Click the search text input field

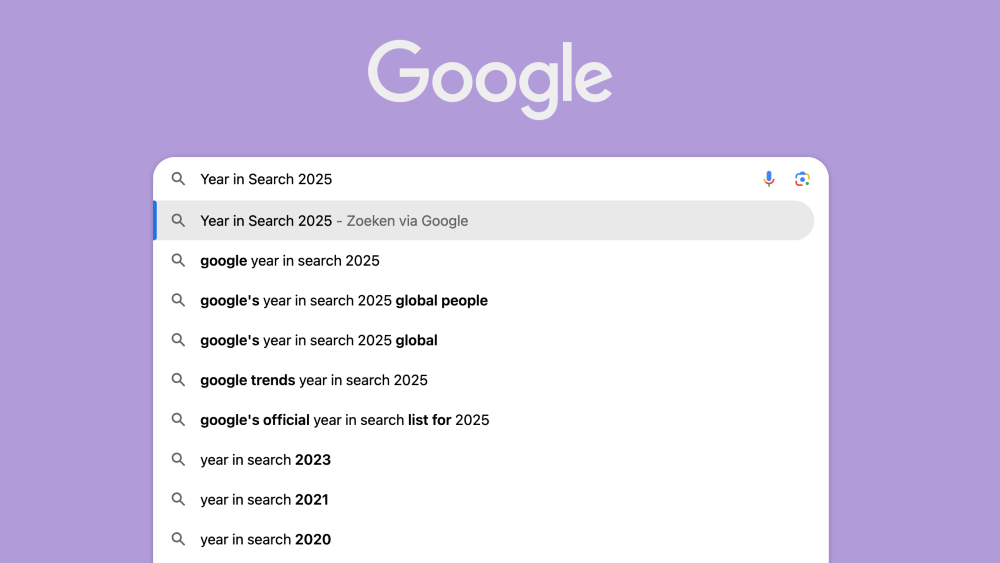tap(470, 179)
